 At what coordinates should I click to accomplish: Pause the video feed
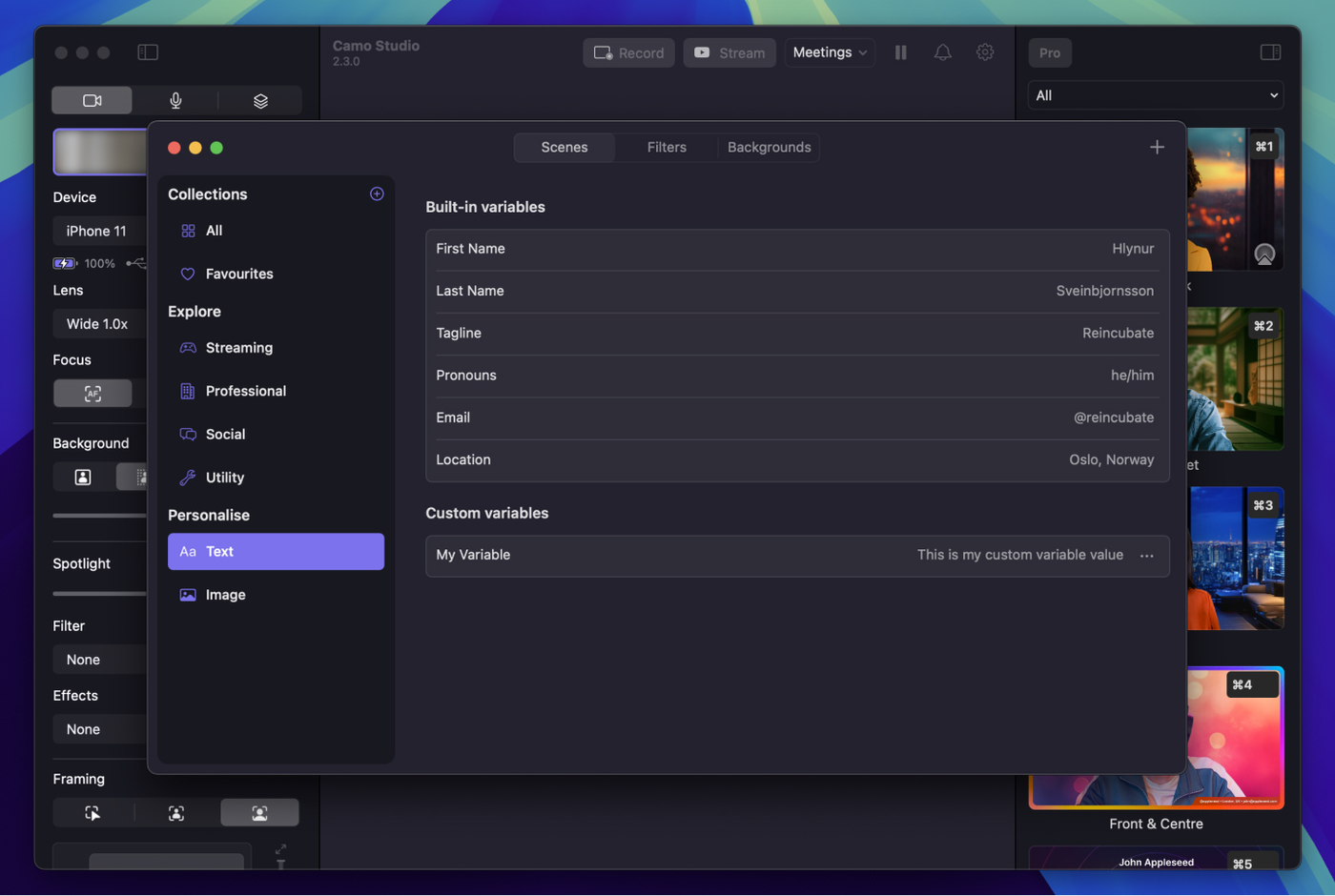pyautogui.click(x=900, y=53)
